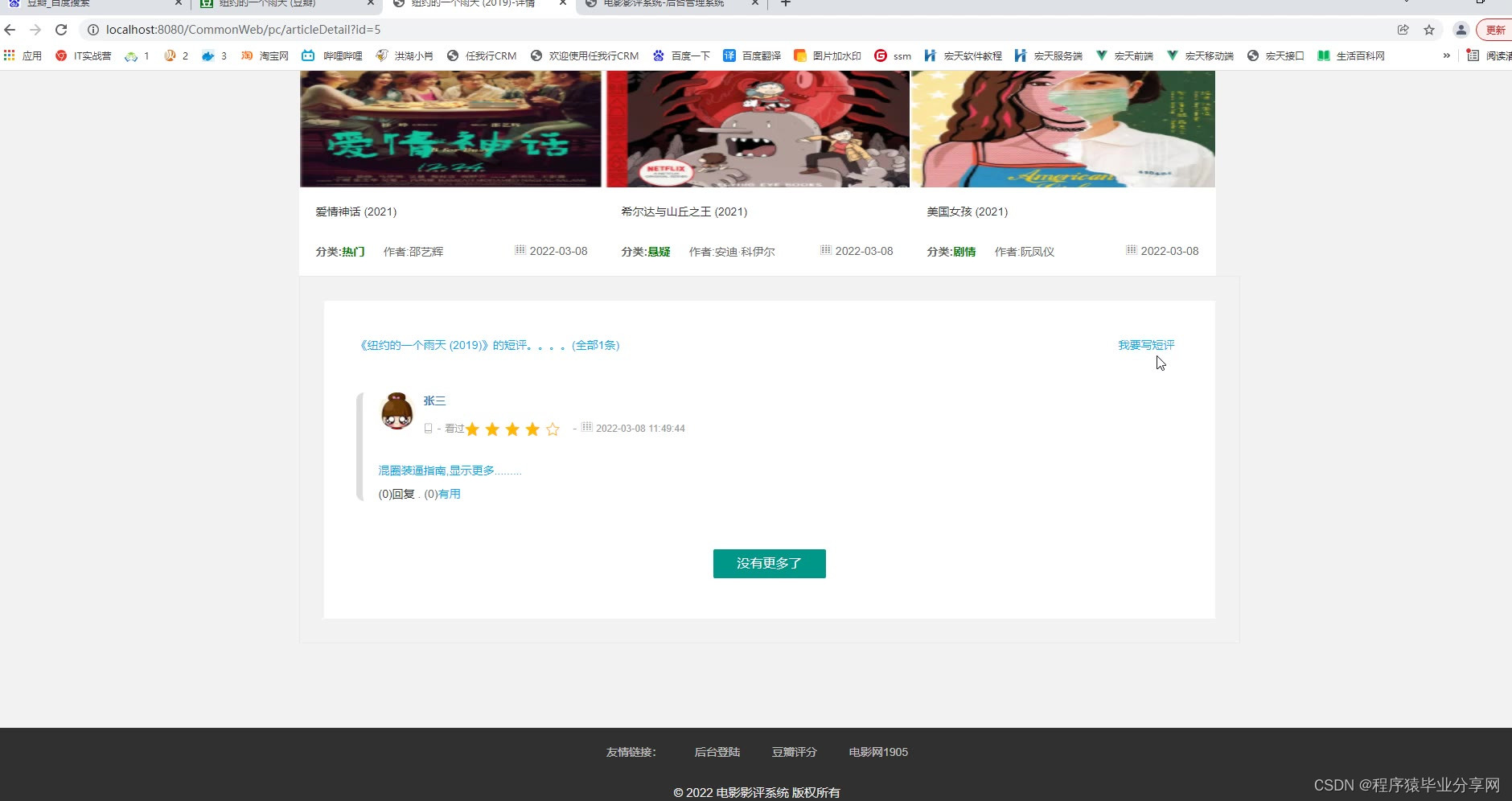Open the 图片加水印 bookmark
The height and width of the screenshot is (801, 1512).
coord(828,55)
